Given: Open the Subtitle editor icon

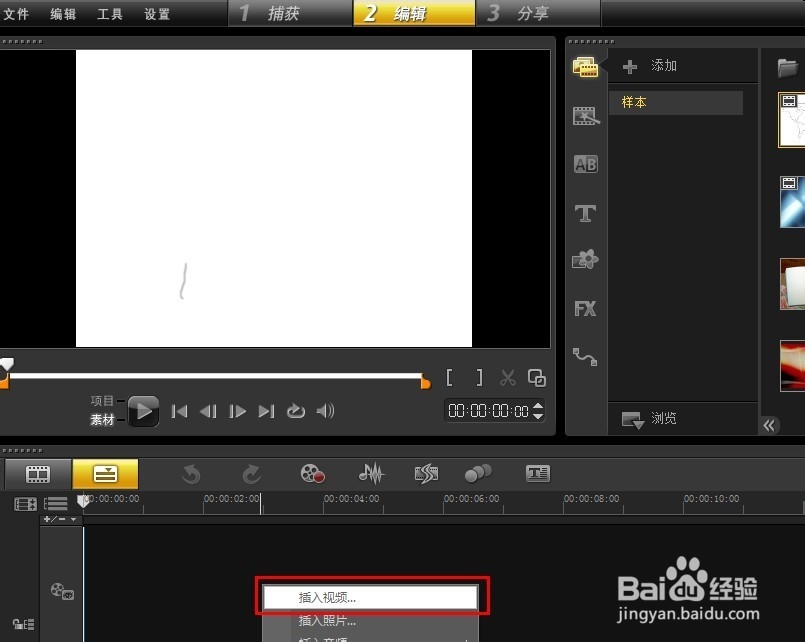Looking at the screenshot, I should [538, 473].
